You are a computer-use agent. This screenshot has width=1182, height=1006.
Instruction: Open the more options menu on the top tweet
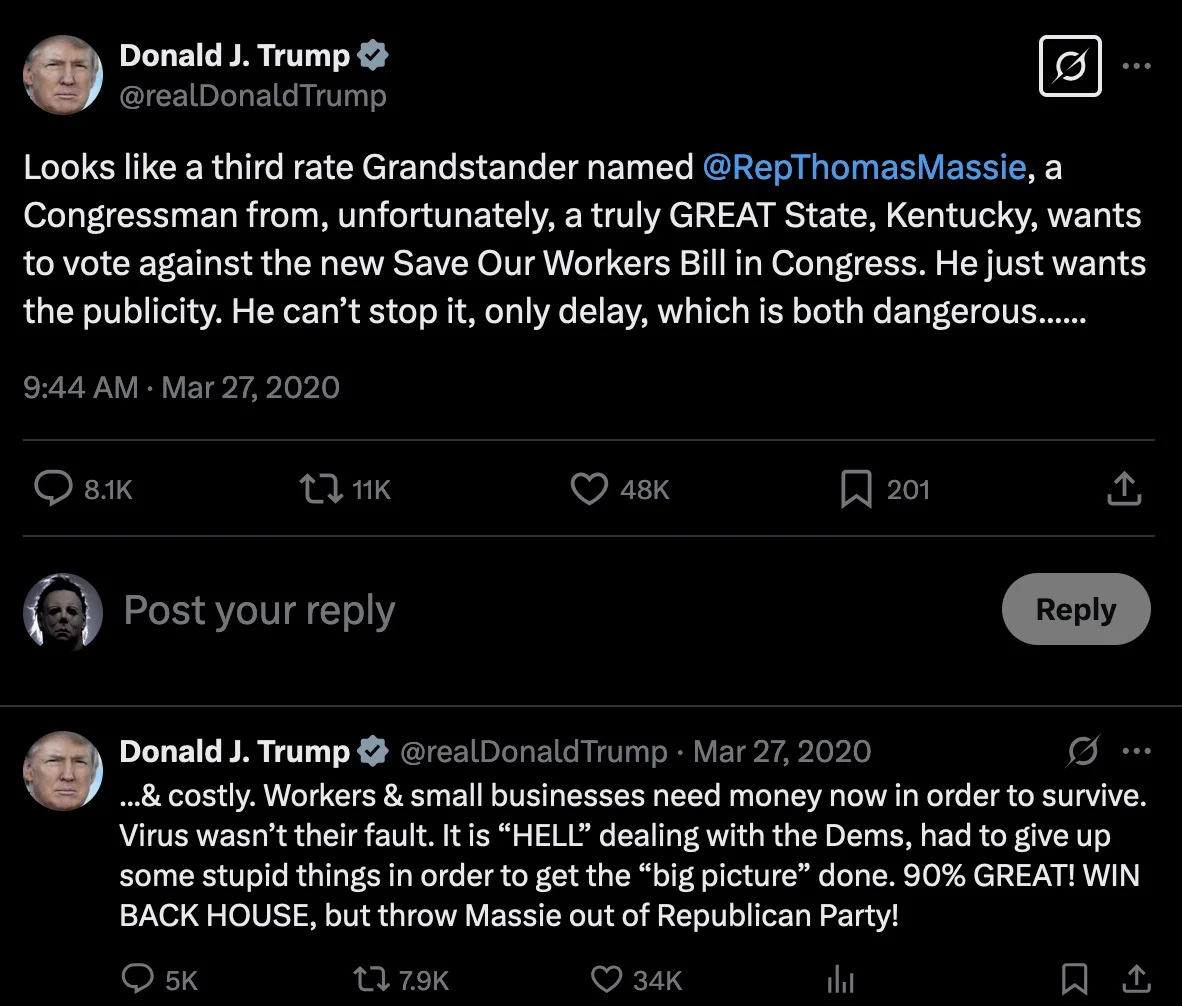click(x=1137, y=65)
